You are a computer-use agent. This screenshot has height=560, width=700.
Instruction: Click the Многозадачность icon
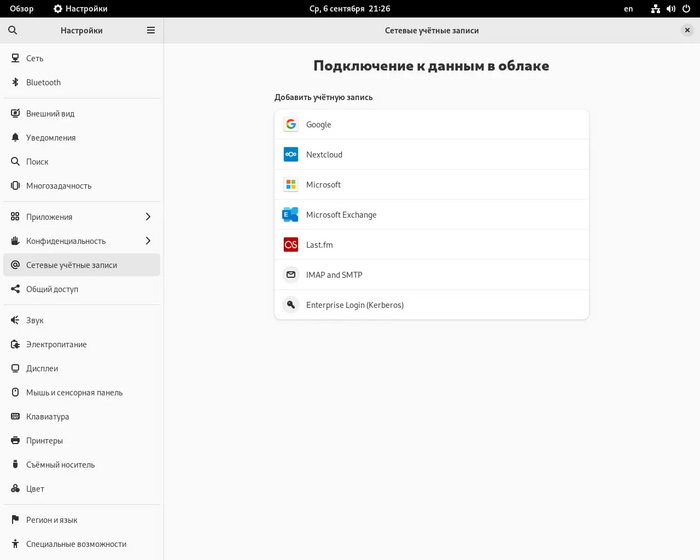tap(15, 186)
